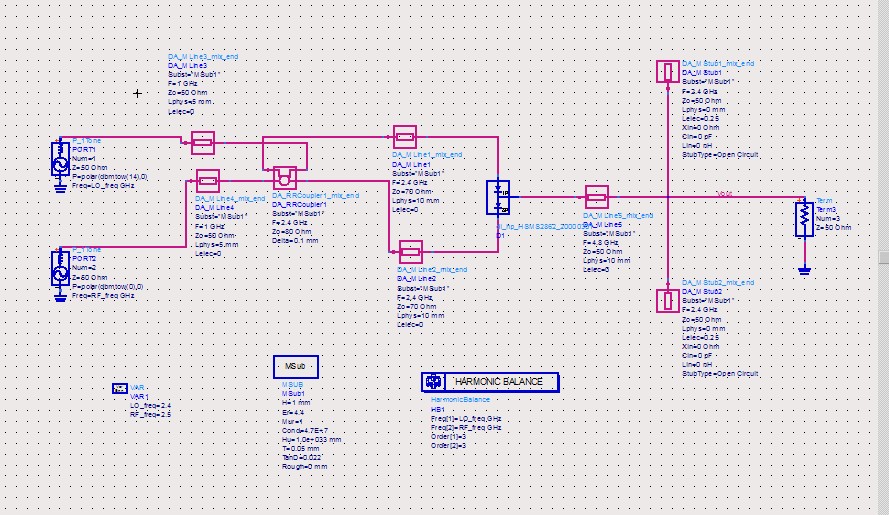Image resolution: width=889 pixels, height=515 pixels.
Task: Select the VAR equation block icon
Action: point(120,389)
